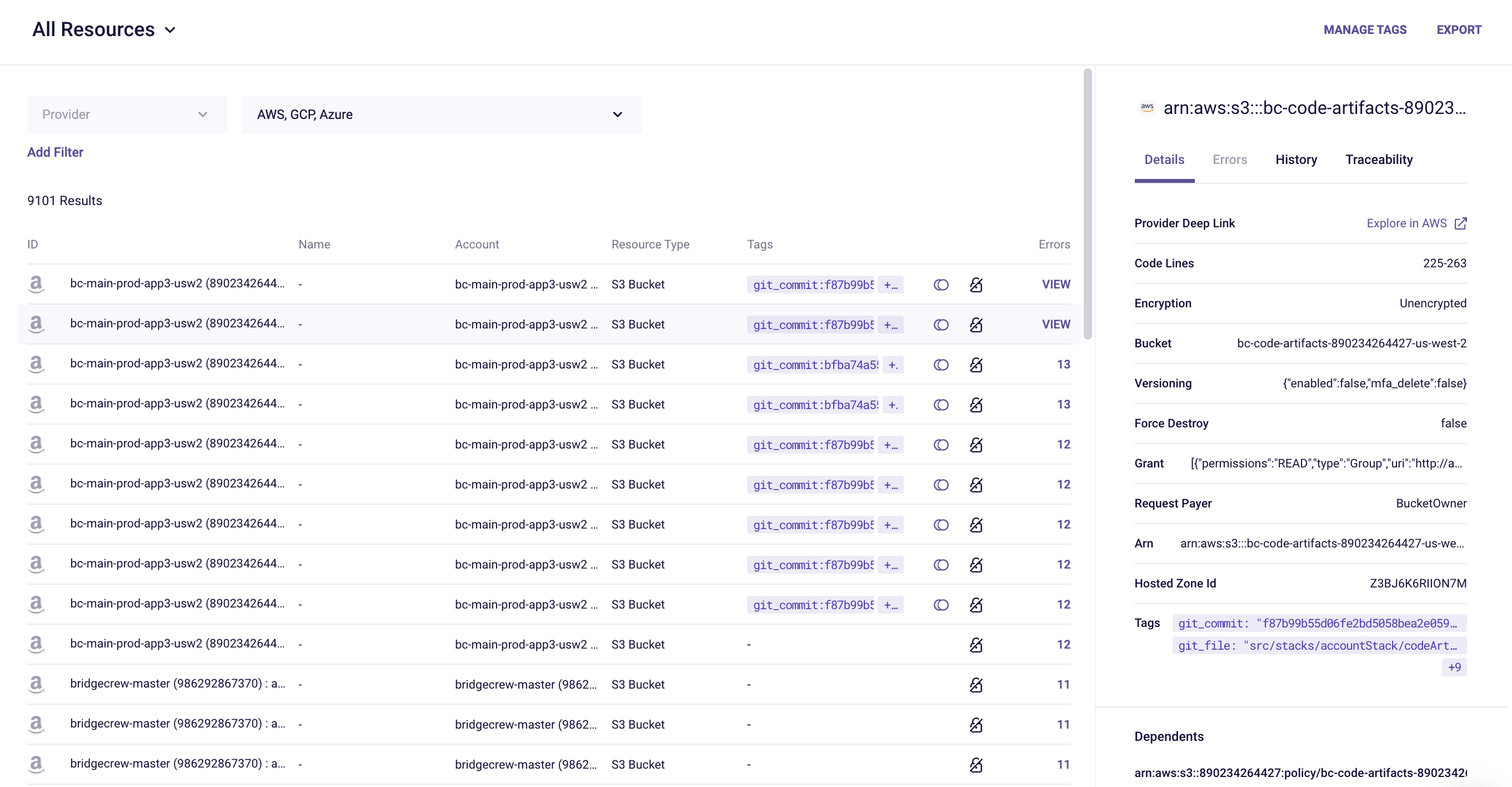Expand the AWS, GCP, Azure selection dropdown
Viewport: 1512px width, 787px height.
(442, 114)
